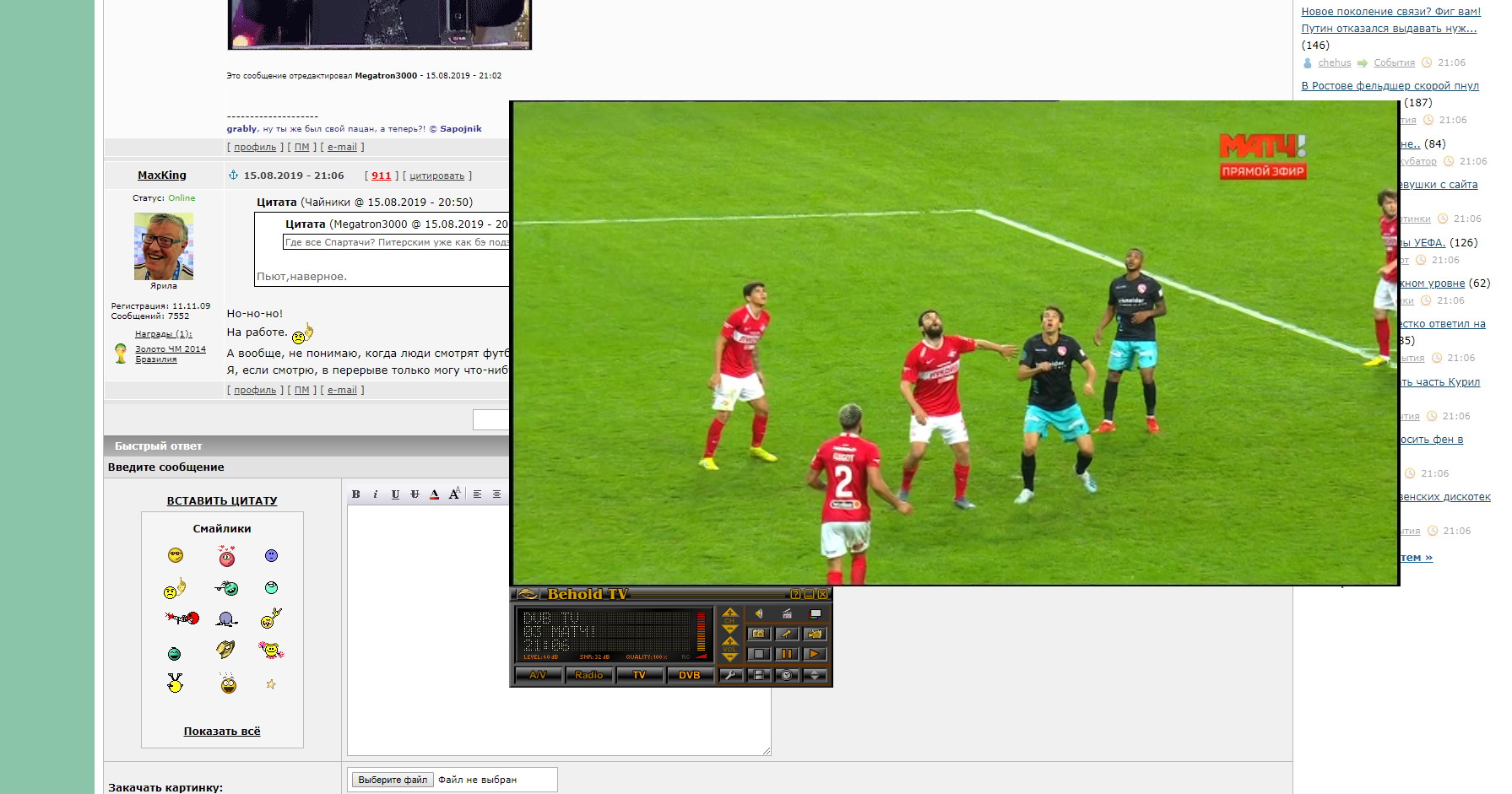This screenshot has height=794, width=1512.
Task: Switch to Radio mode tab
Action: pos(589,675)
